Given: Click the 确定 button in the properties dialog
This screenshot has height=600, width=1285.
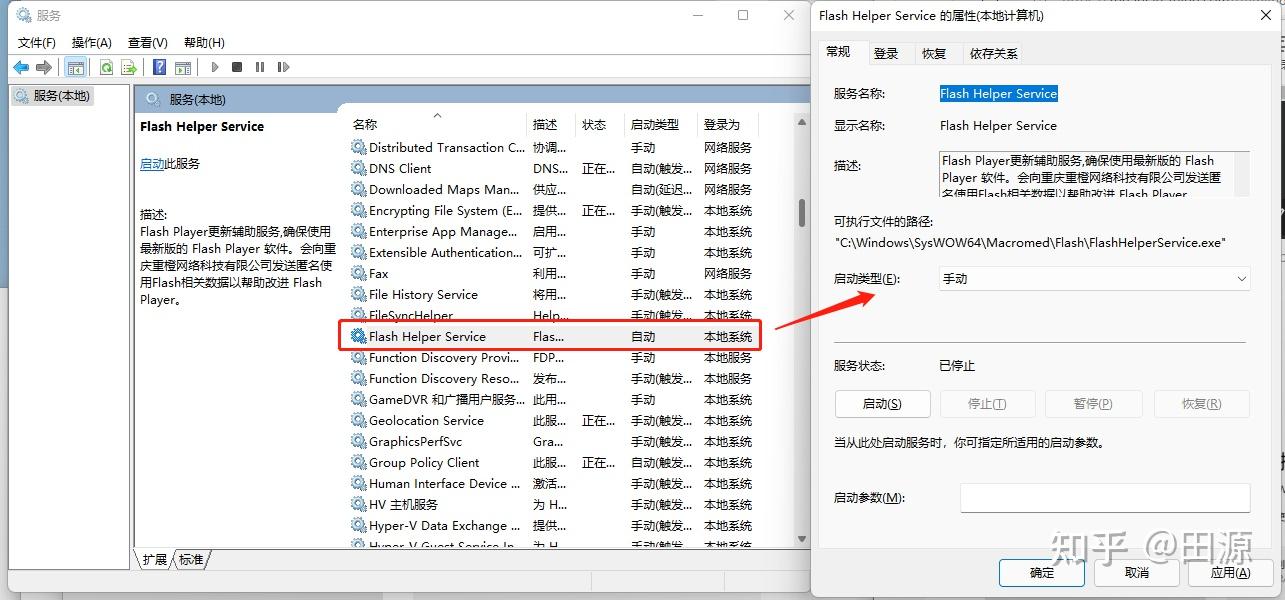Looking at the screenshot, I should tap(1041, 573).
